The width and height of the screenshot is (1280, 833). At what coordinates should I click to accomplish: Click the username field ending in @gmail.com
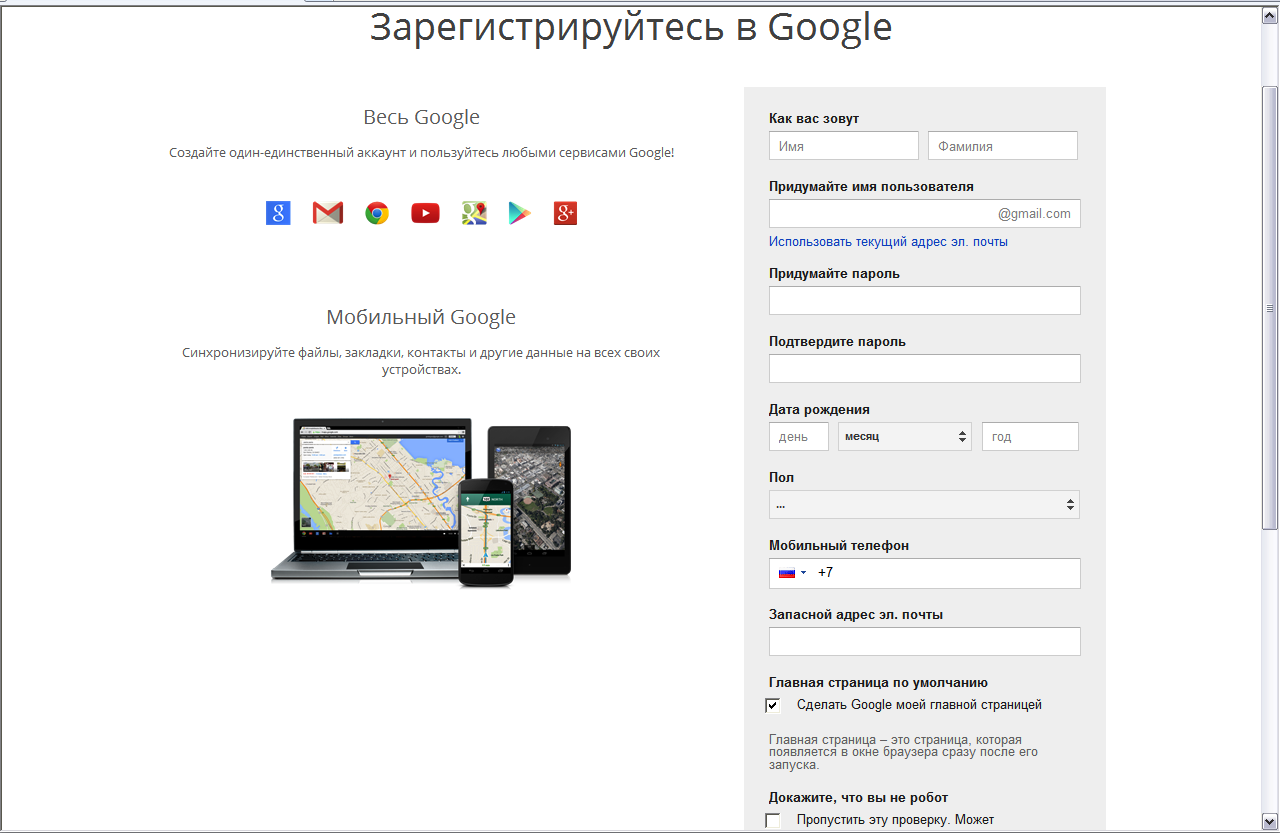click(880, 214)
